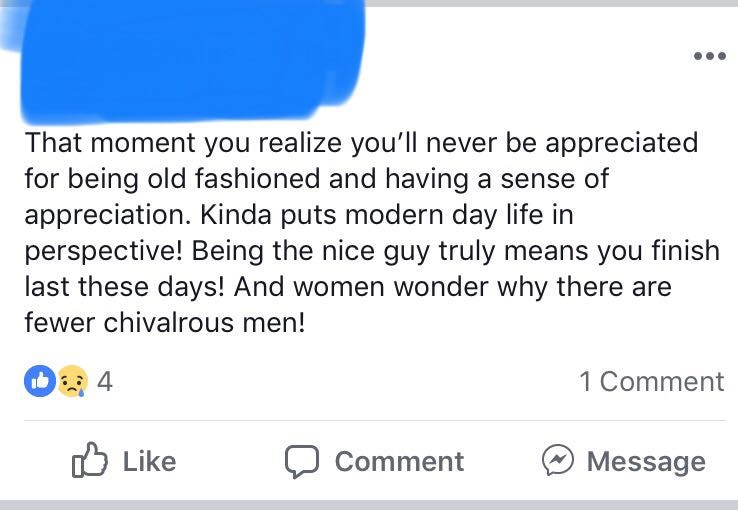
Task: Click the line starting "That moment you realize"
Action: pyautogui.click(x=361, y=143)
